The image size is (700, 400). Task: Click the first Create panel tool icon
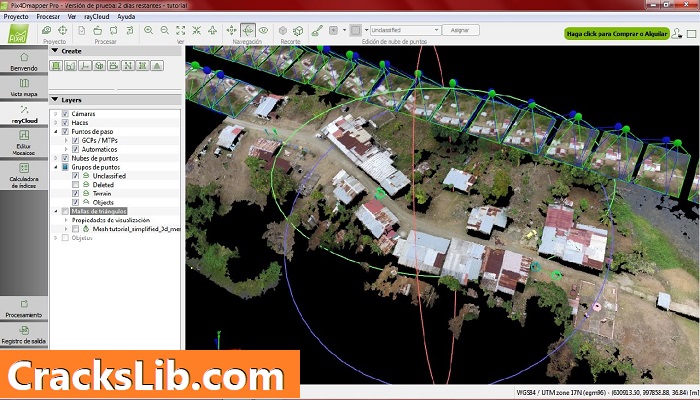click(56, 66)
